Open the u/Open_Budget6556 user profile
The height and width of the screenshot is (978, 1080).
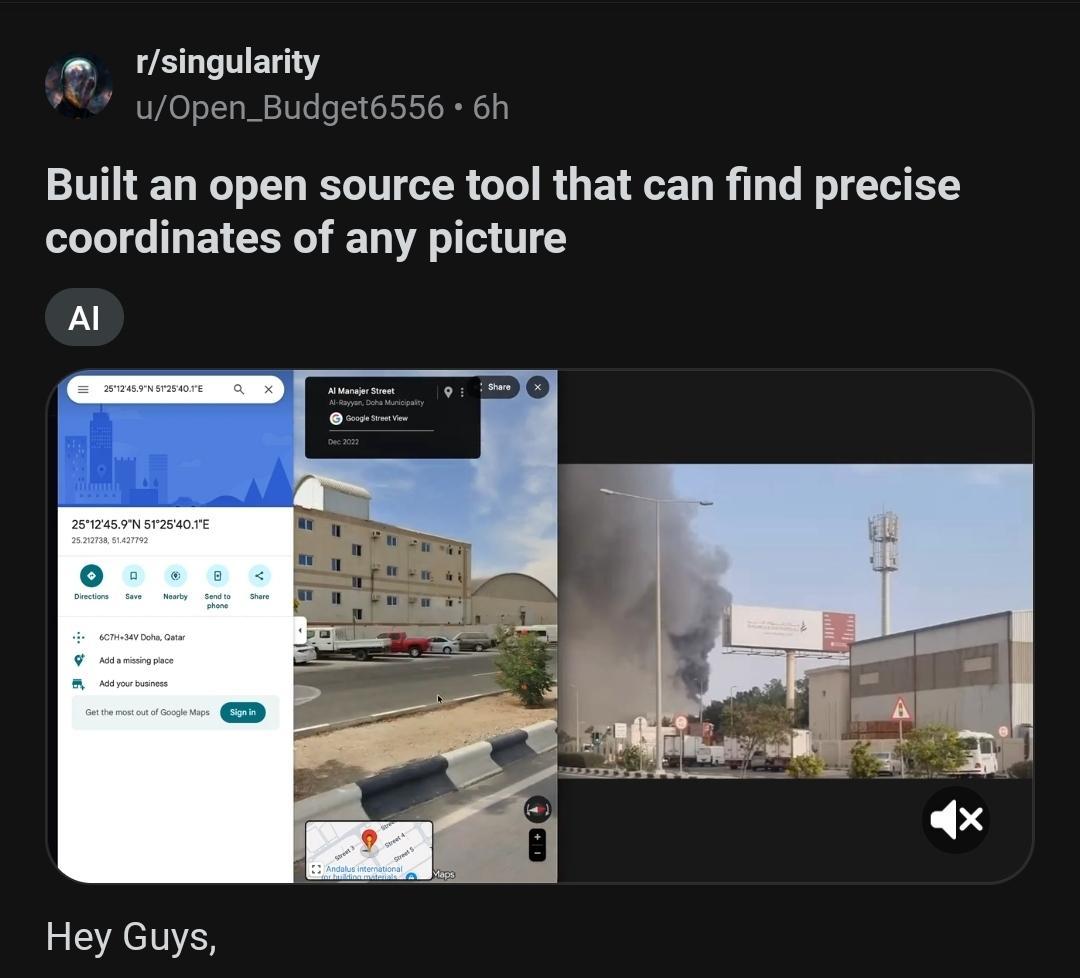pos(289,108)
